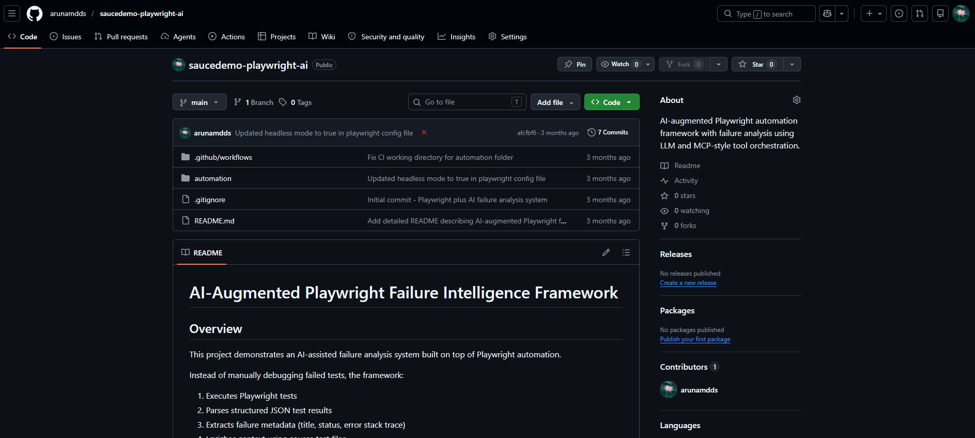
Task: Click the arunamdds author name on the latest commit
Action: [213, 133]
